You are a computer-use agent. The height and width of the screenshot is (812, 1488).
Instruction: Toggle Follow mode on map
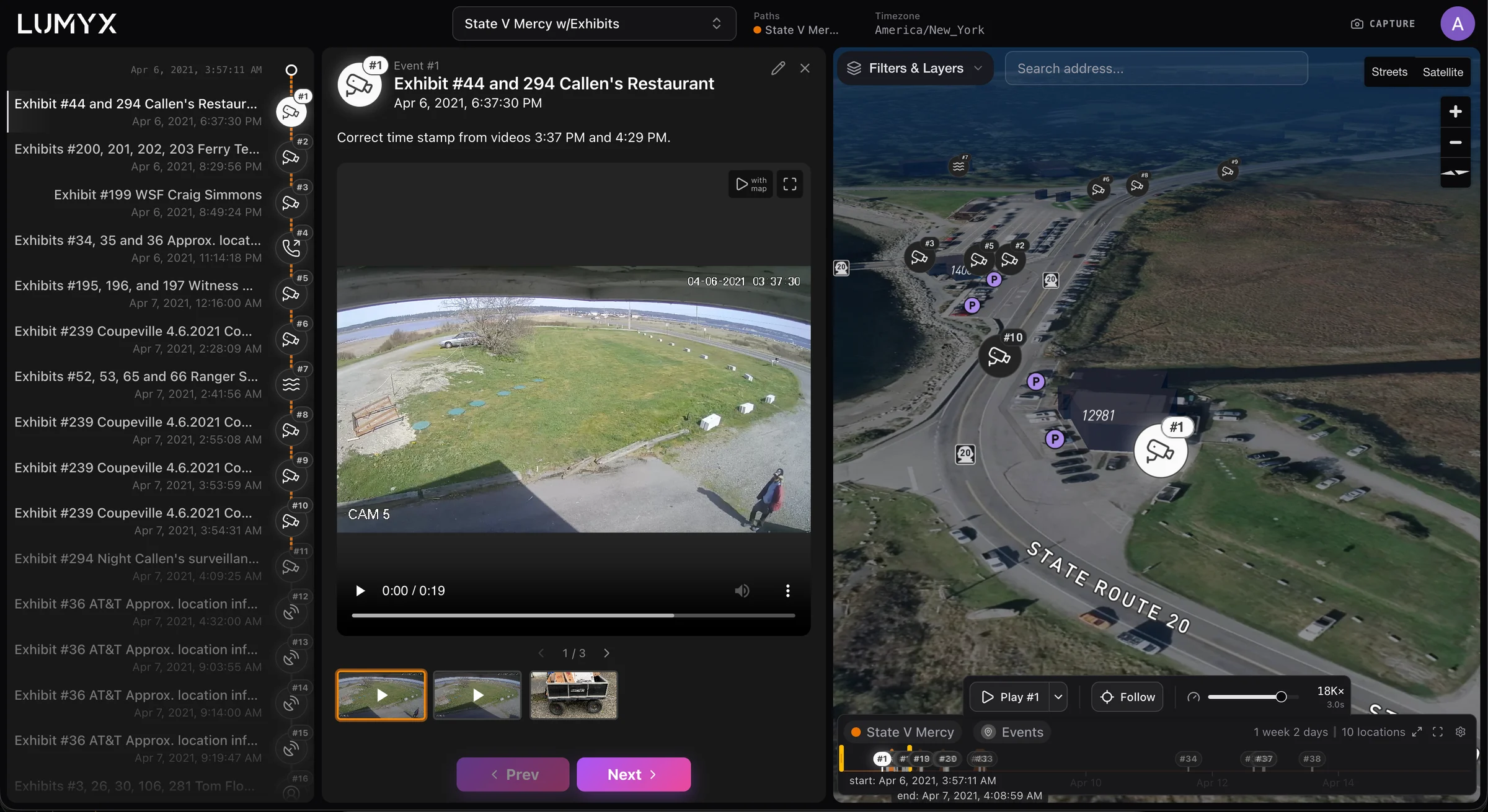(1127, 697)
